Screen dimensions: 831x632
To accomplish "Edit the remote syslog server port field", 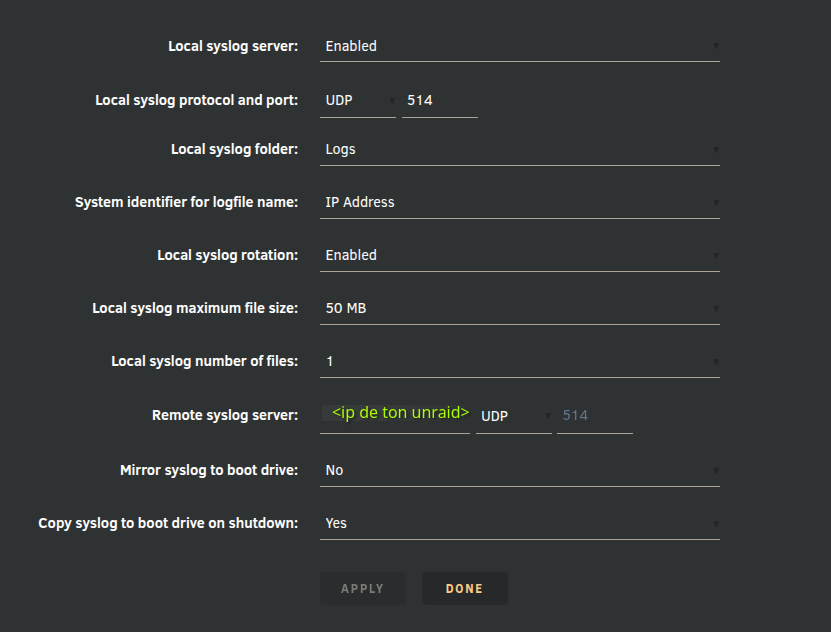I will (x=595, y=416).
